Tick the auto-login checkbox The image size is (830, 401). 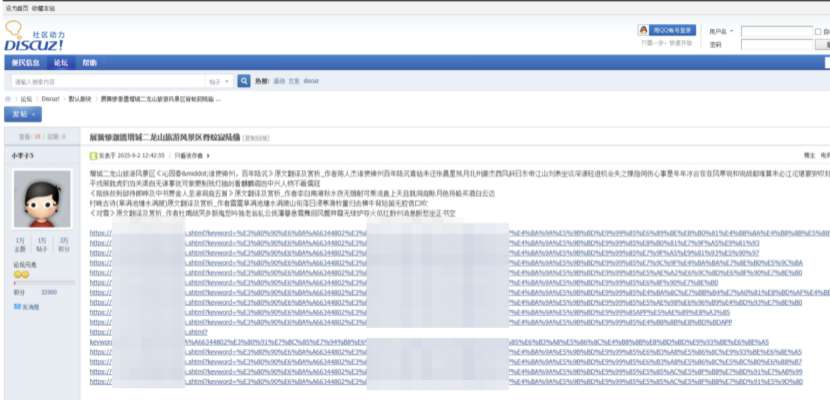click(819, 31)
